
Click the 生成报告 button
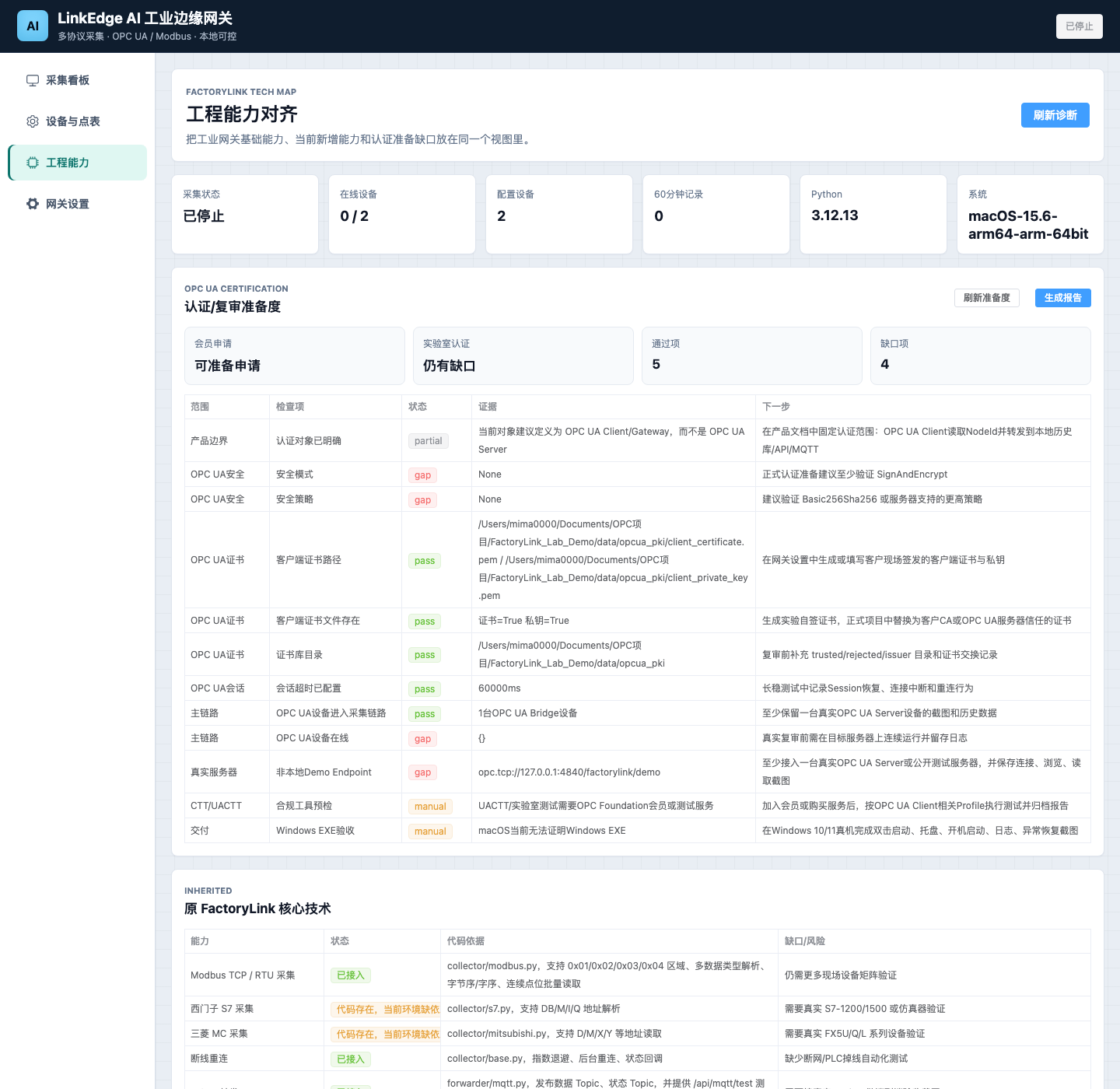coord(1062,298)
